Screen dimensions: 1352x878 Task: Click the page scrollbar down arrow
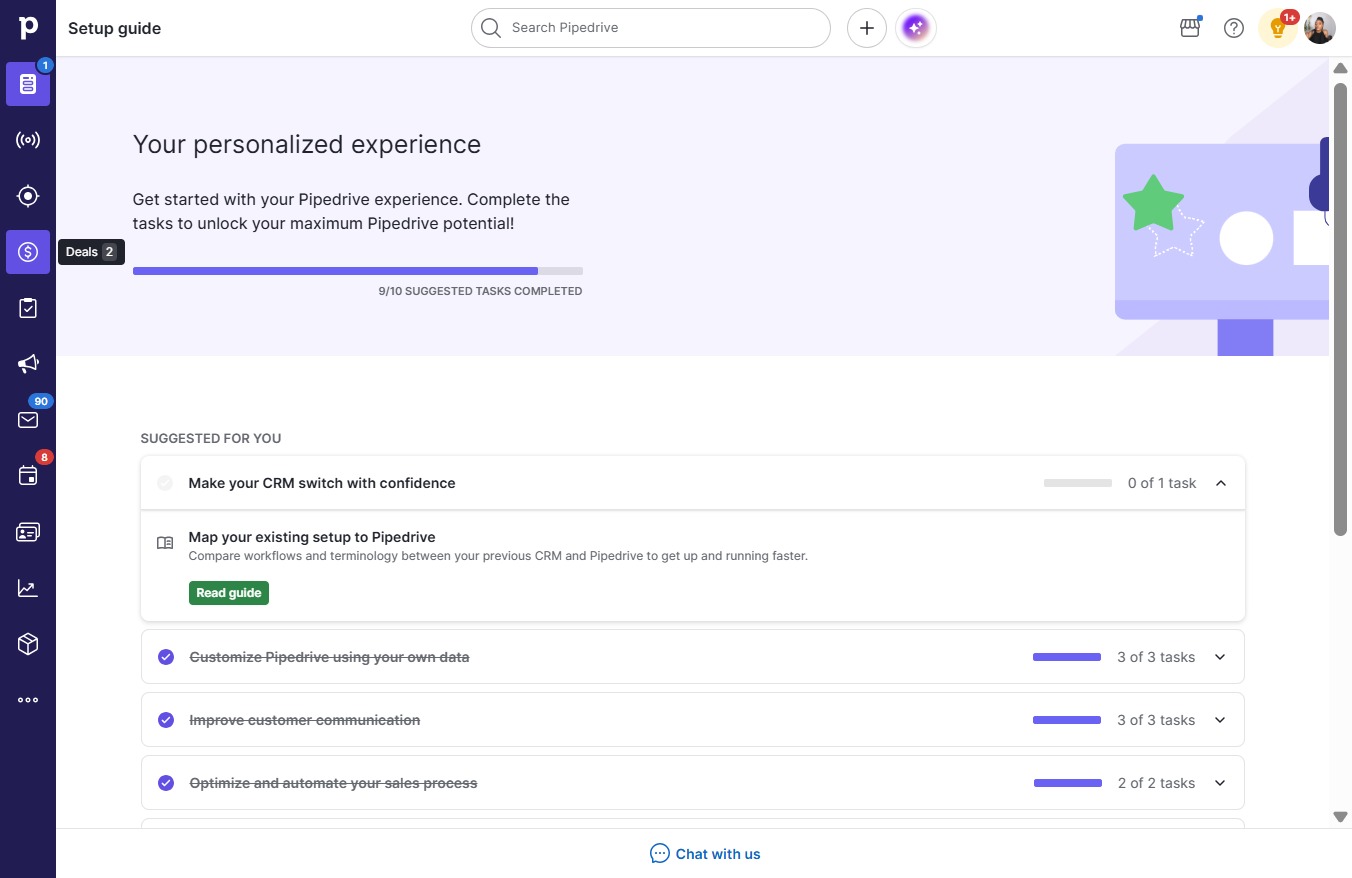(x=1341, y=817)
